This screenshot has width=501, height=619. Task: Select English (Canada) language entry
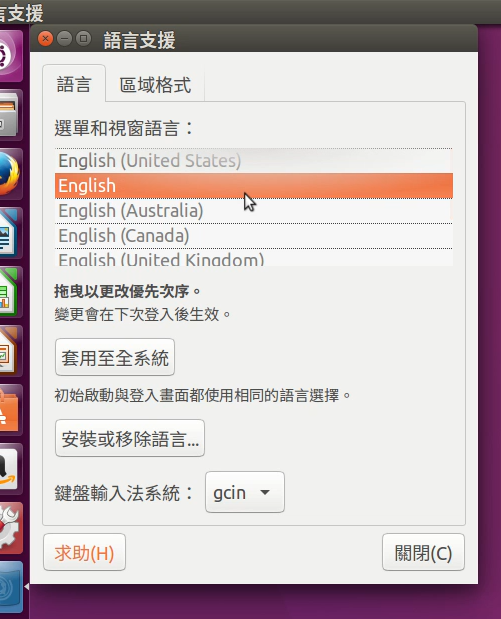click(254, 236)
